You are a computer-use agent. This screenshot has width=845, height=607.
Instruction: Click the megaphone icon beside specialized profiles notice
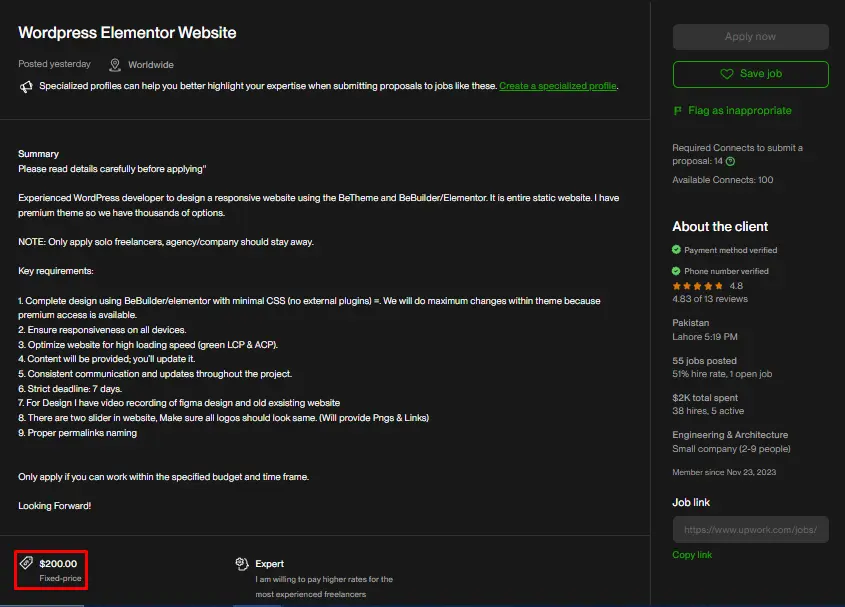(26, 87)
